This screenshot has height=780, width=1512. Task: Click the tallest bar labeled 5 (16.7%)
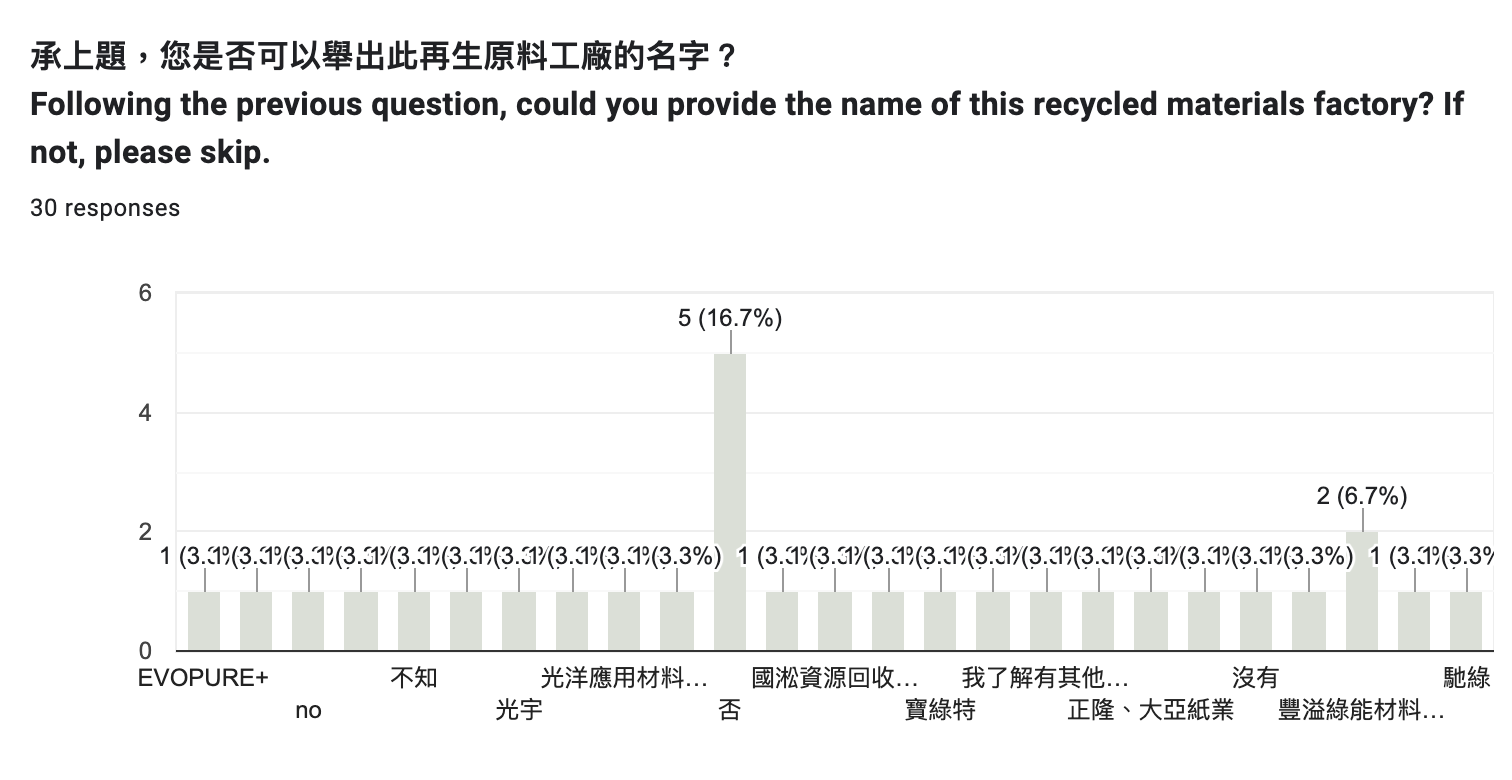tap(730, 502)
